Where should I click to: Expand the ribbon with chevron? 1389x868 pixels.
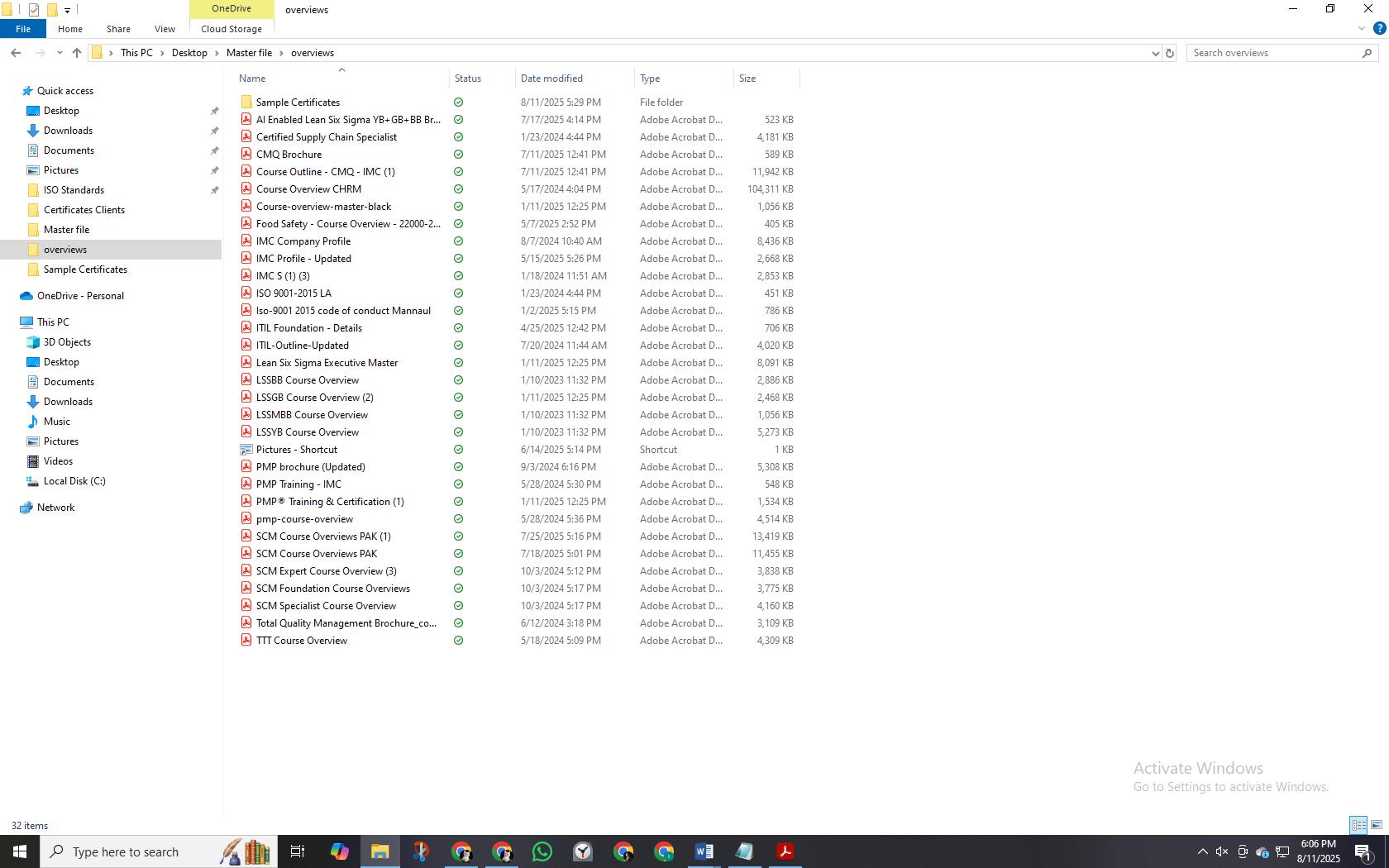[1362, 28]
